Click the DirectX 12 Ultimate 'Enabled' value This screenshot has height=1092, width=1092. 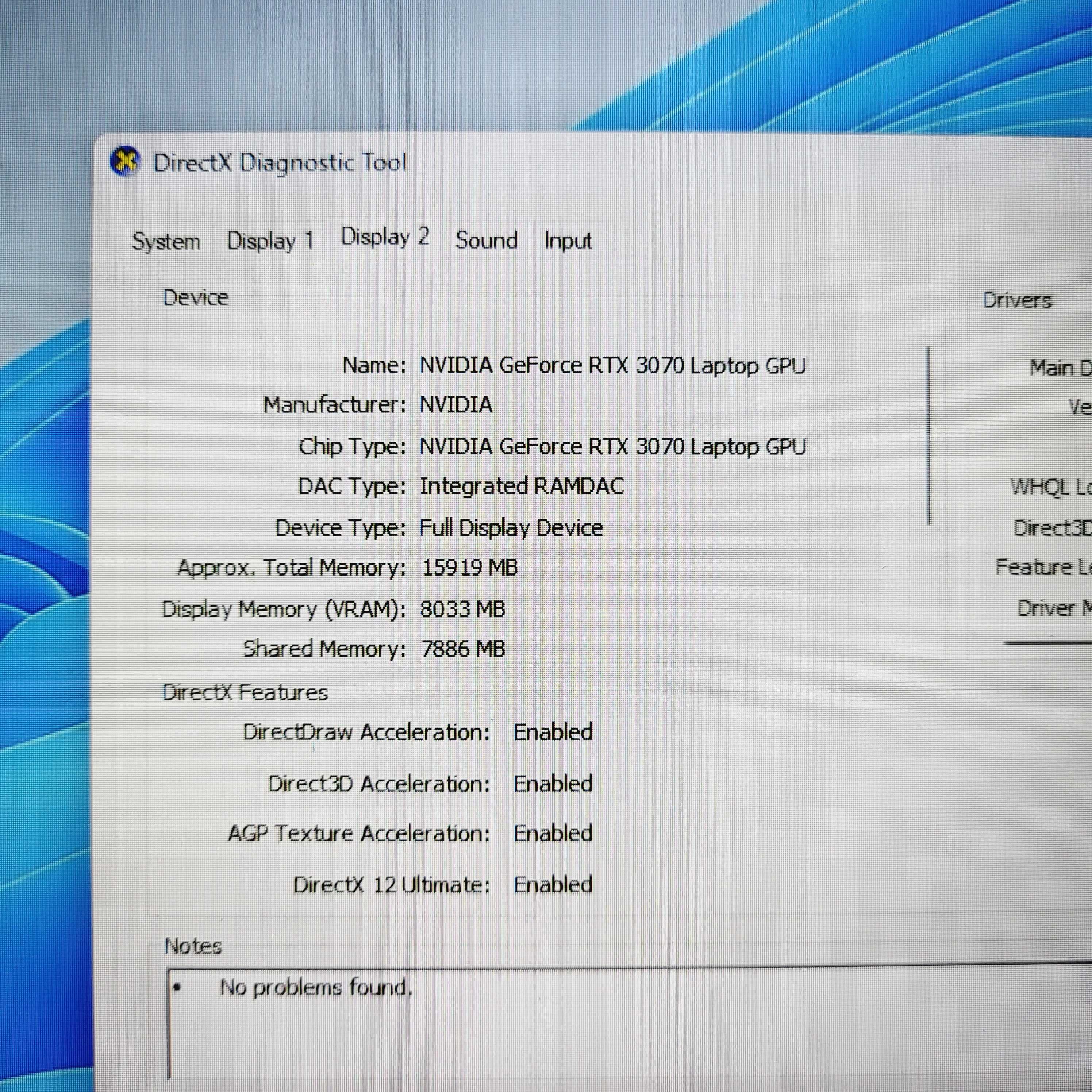tap(553, 885)
